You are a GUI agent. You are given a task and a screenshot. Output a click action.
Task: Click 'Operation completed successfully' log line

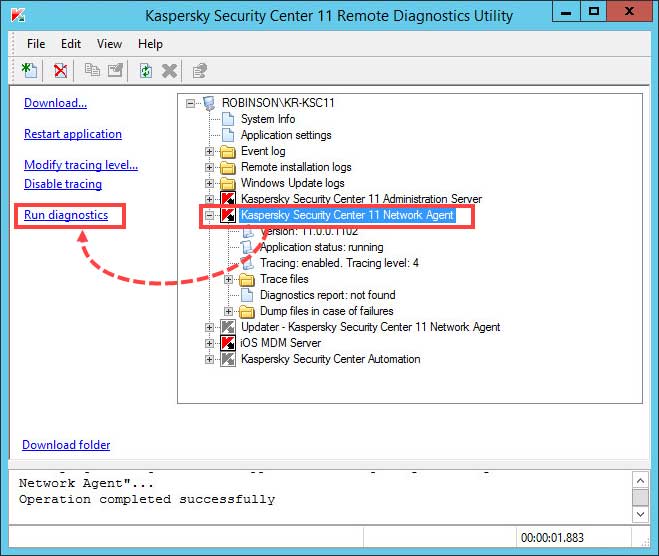pos(147,499)
